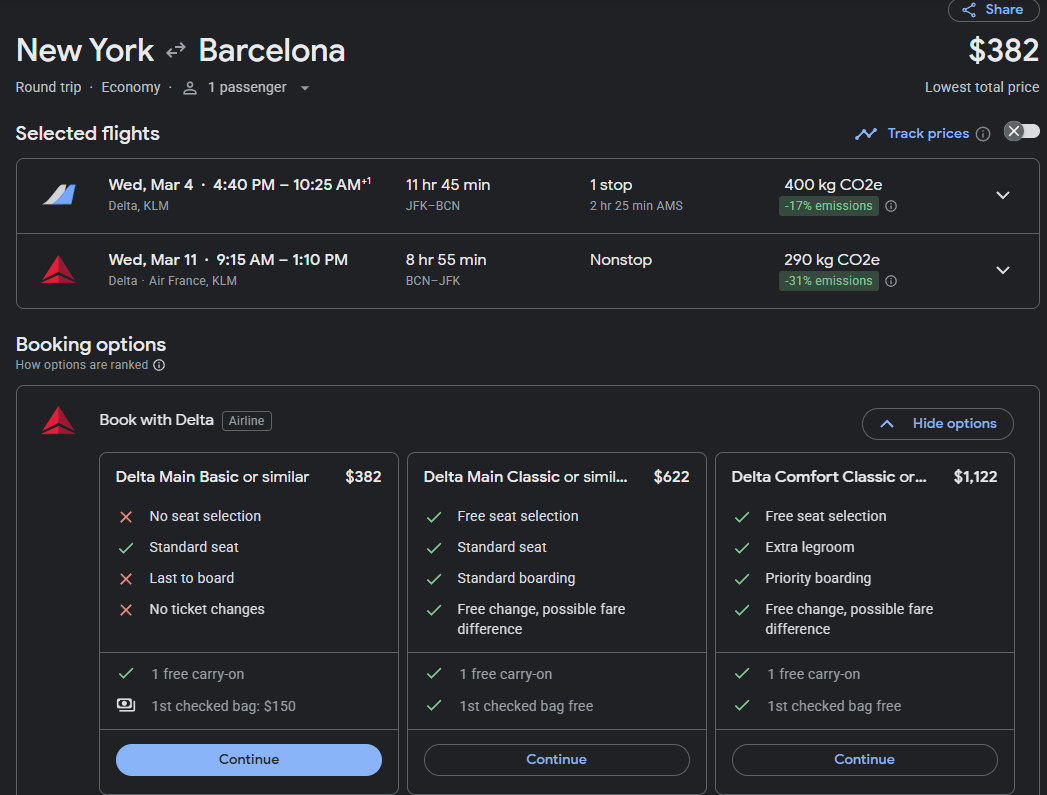Click KLM airline logo on Mar 4 flight
The image size is (1047, 795).
[59, 195]
